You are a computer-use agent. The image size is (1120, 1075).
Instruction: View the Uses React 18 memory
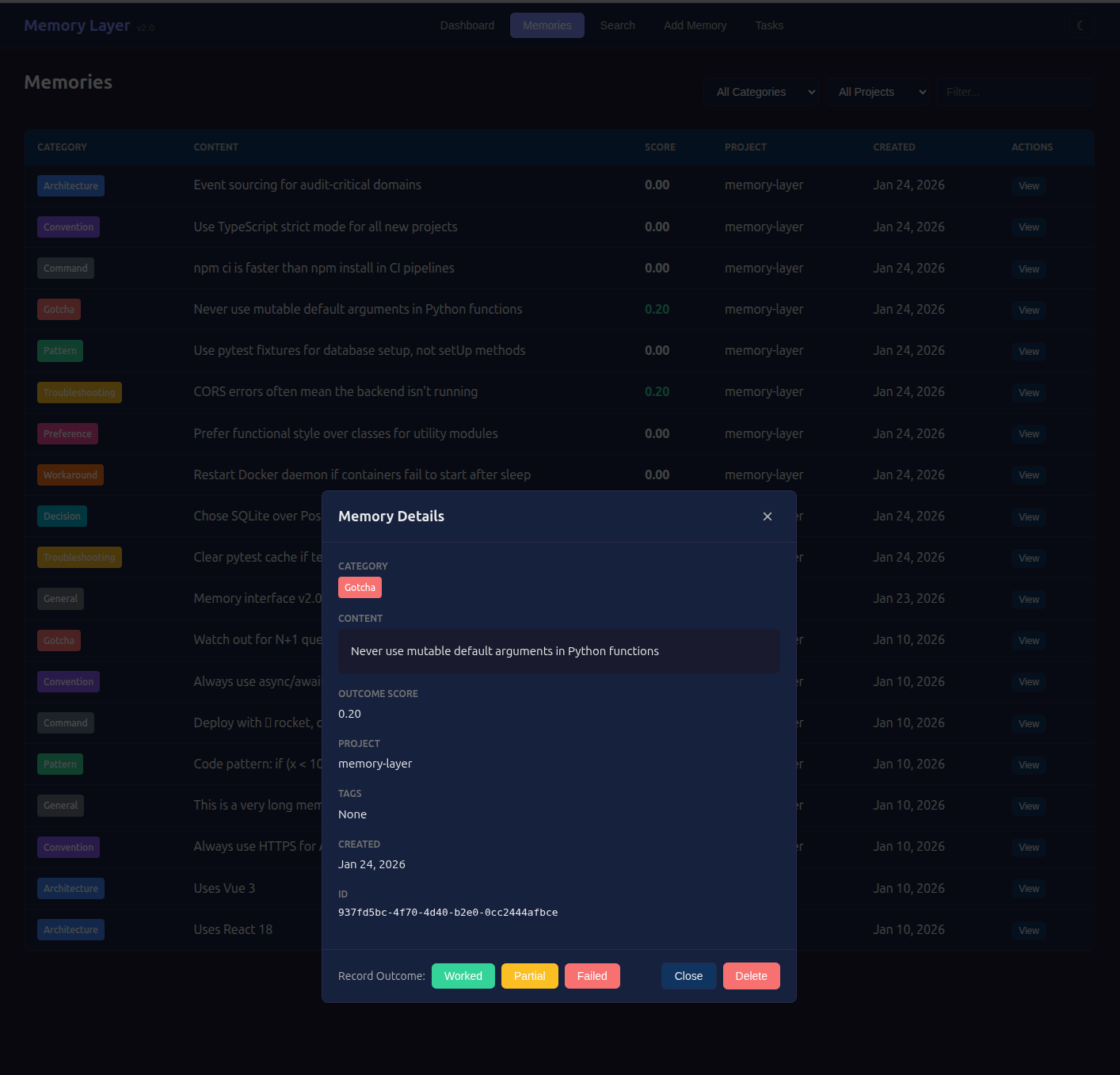coord(1029,931)
